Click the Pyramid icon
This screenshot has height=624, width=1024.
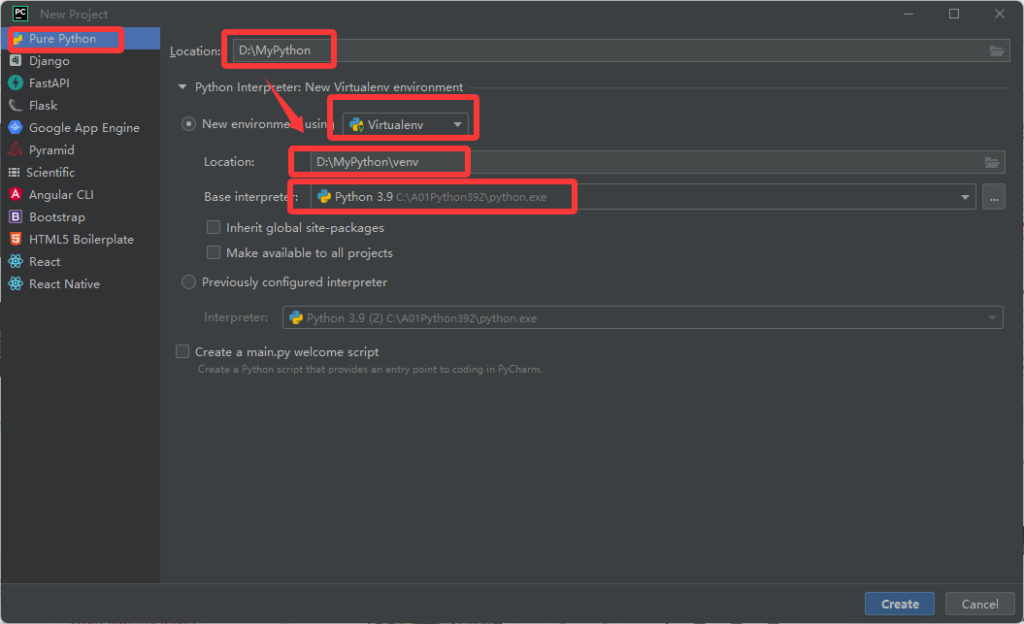(16, 150)
